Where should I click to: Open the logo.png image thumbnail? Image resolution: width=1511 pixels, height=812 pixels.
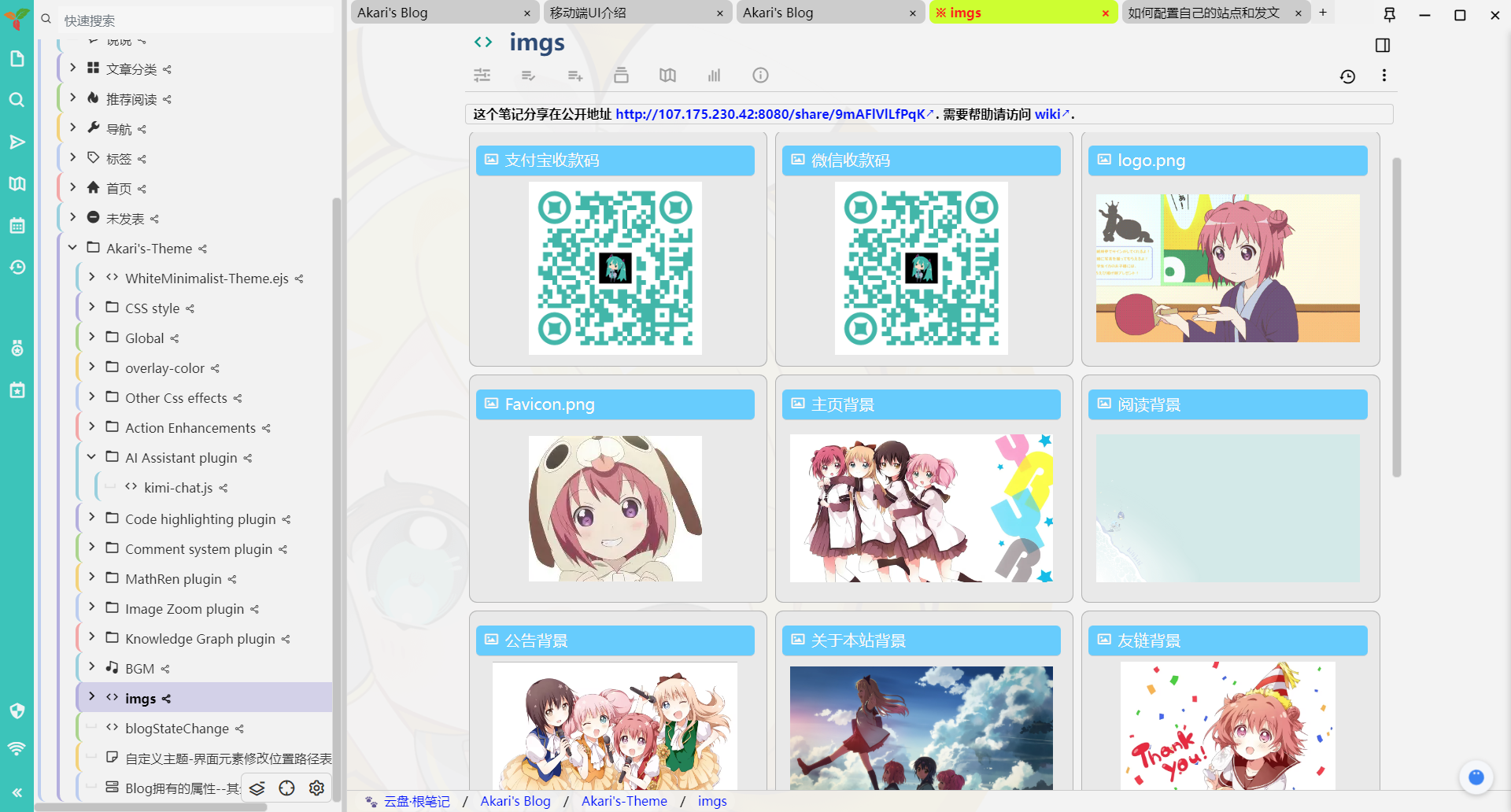click(x=1228, y=268)
